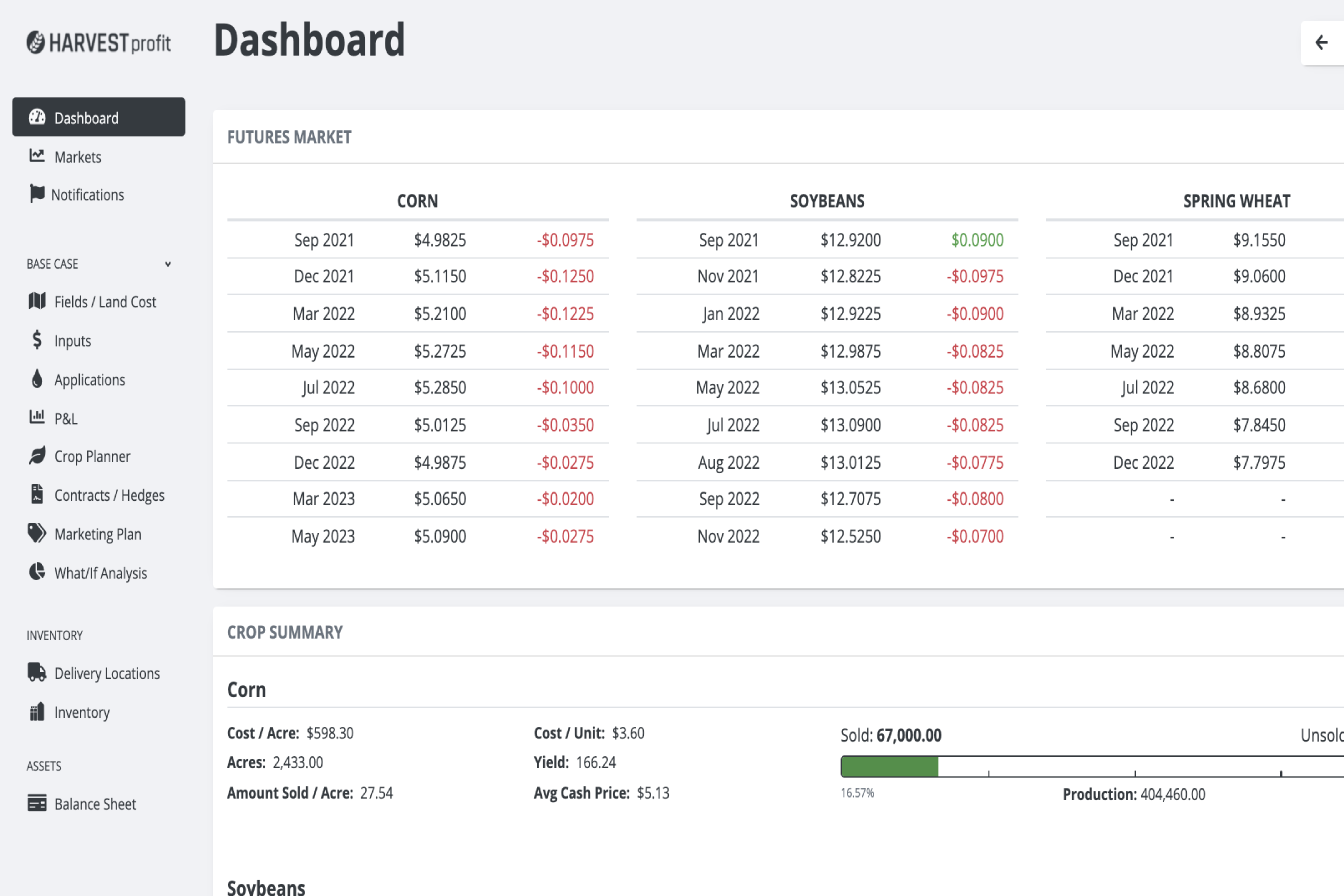The image size is (1344, 896).
Task: Click the Delivery Locations truck icon
Action: [x=37, y=673]
